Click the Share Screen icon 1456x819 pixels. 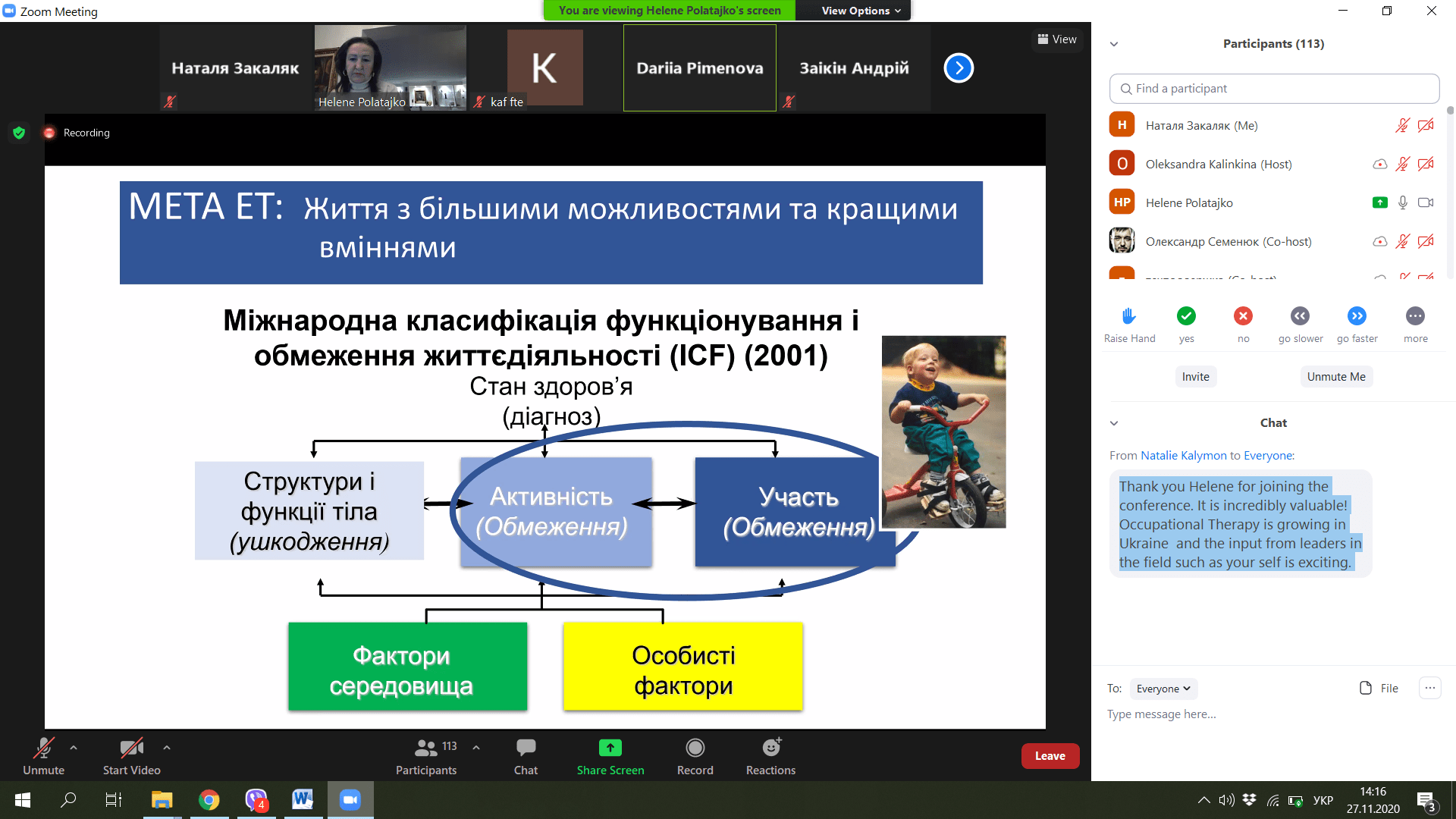pyautogui.click(x=610, y=748)
